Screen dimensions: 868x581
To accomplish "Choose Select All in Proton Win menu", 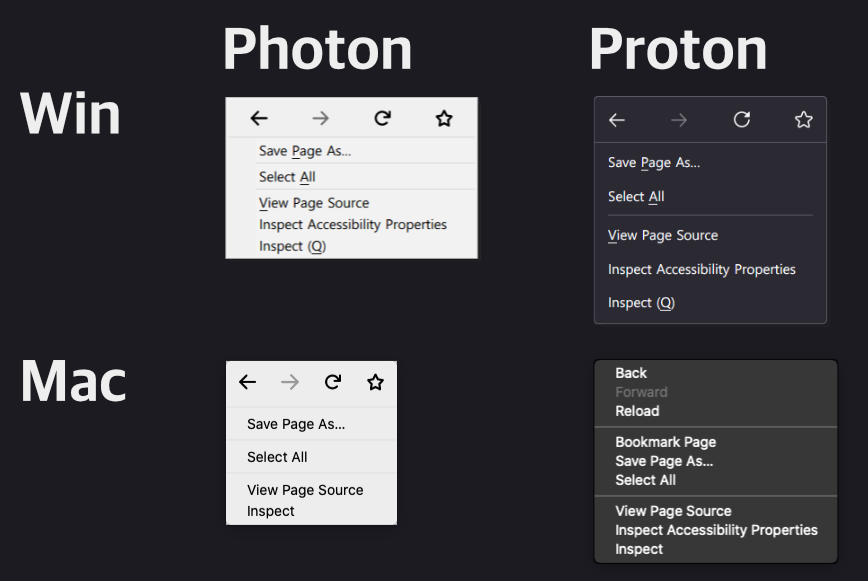I will pos(636,197).
